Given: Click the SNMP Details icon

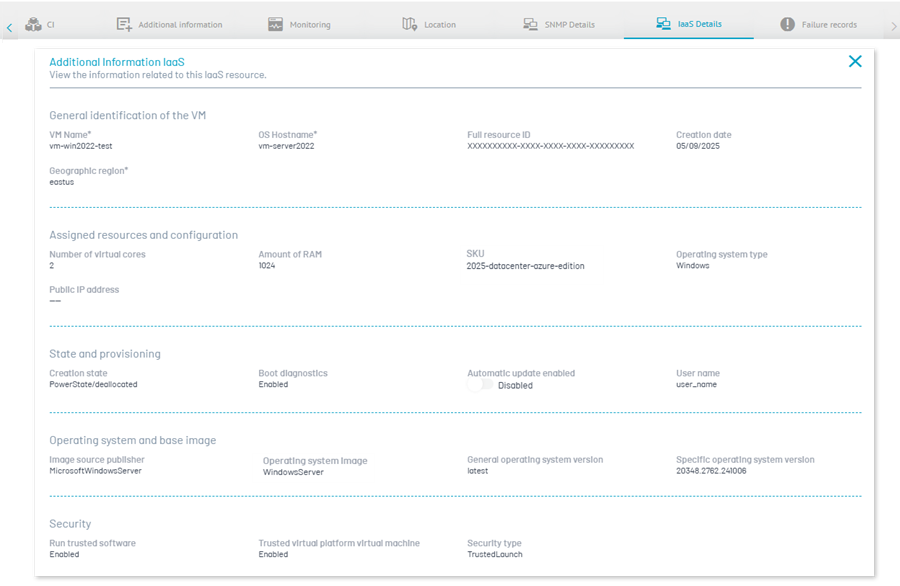Looking at the screenshot, I should coord(531,24).
